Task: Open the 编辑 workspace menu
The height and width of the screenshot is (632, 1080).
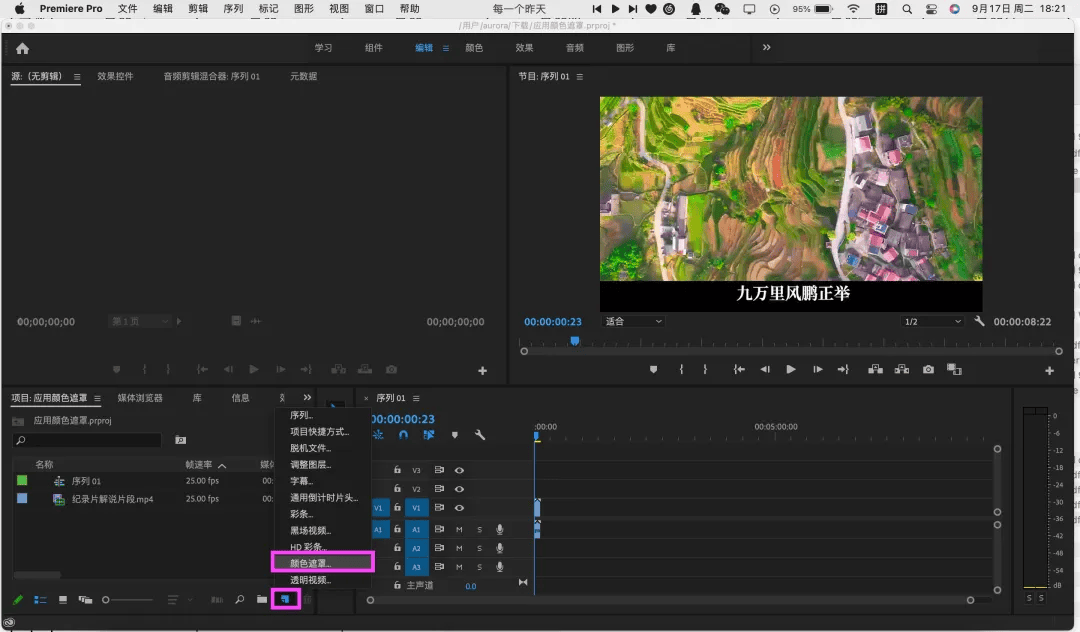Action: [446, 48]
